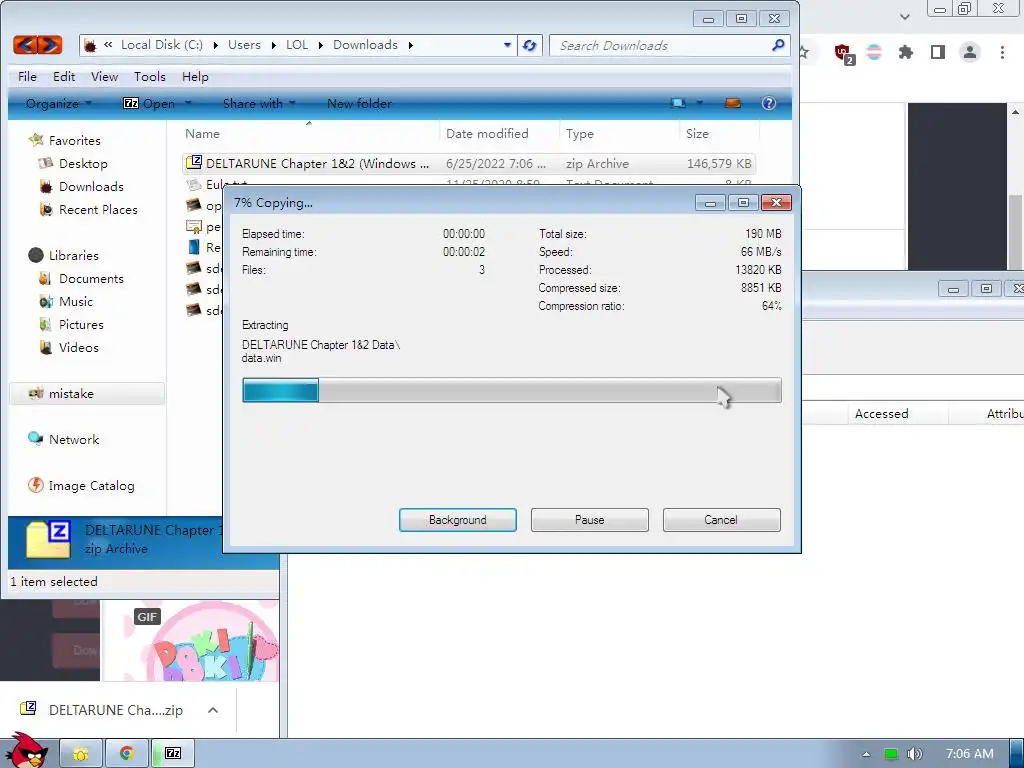
Task: Open Chrome extensions puzzle icon
Action: (905, 52)
